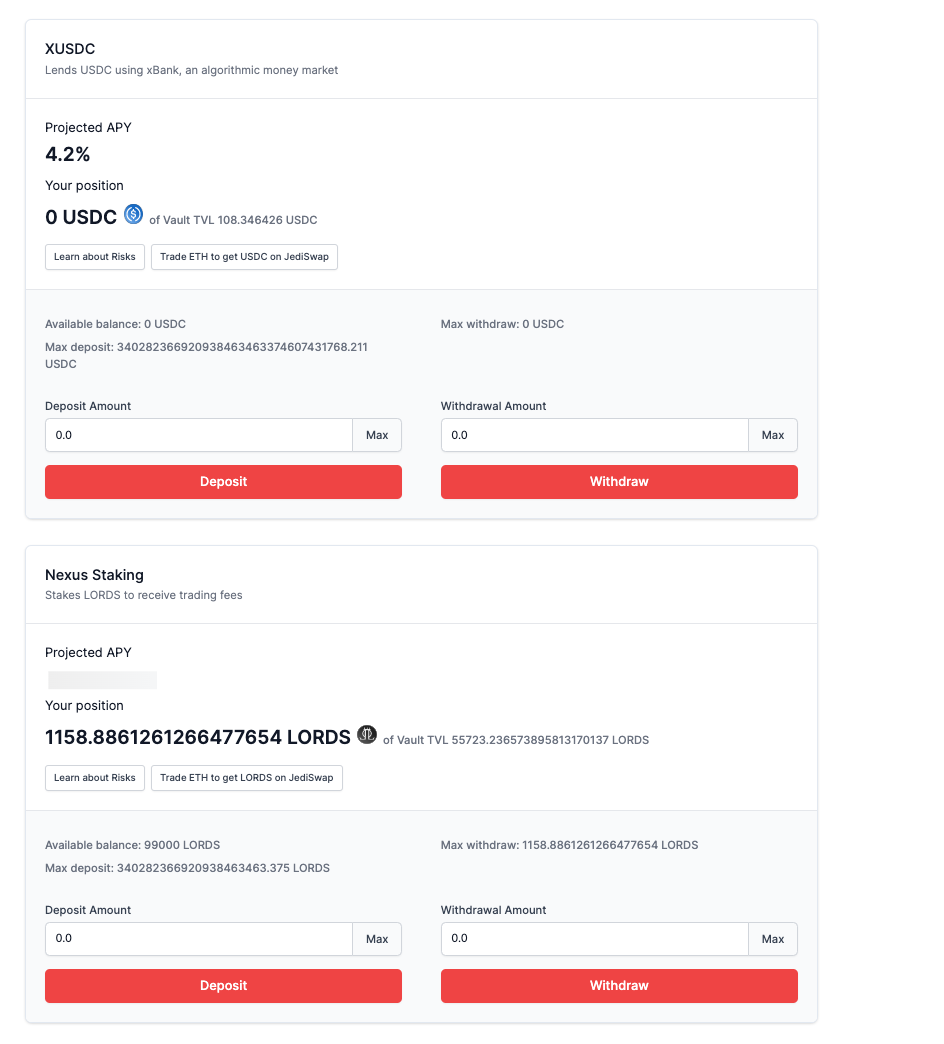Deposit into the XUSDC vault

(224, 481)
